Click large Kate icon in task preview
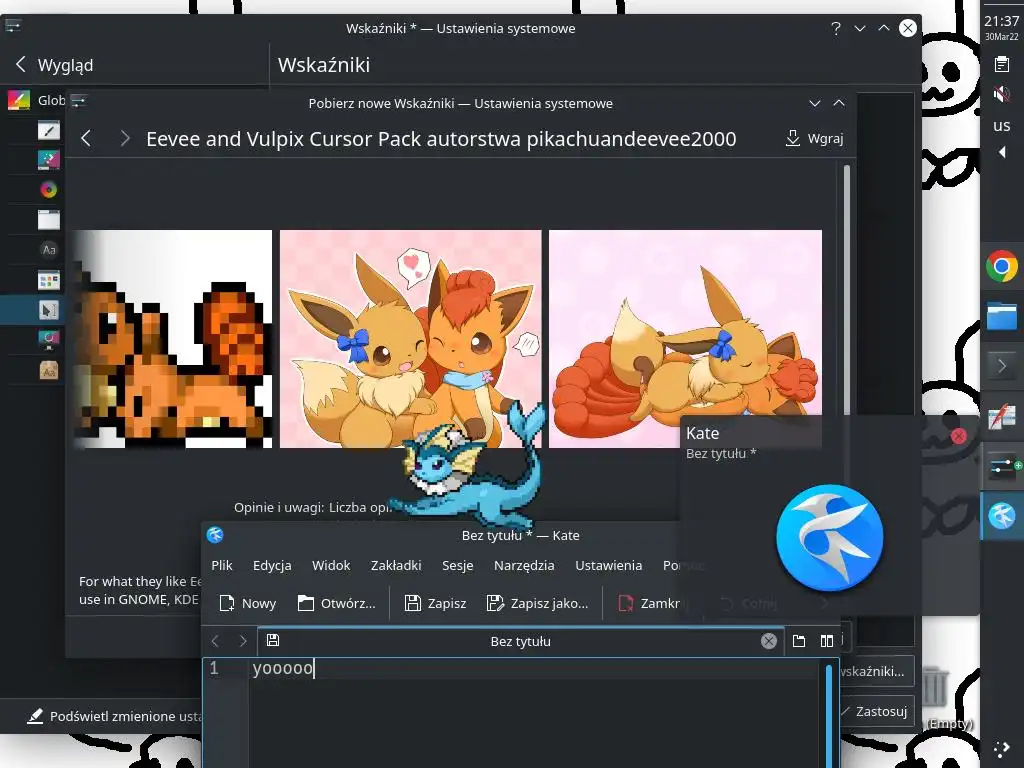Viewport: 1024px width, 768px height. (x=829, y=537)
